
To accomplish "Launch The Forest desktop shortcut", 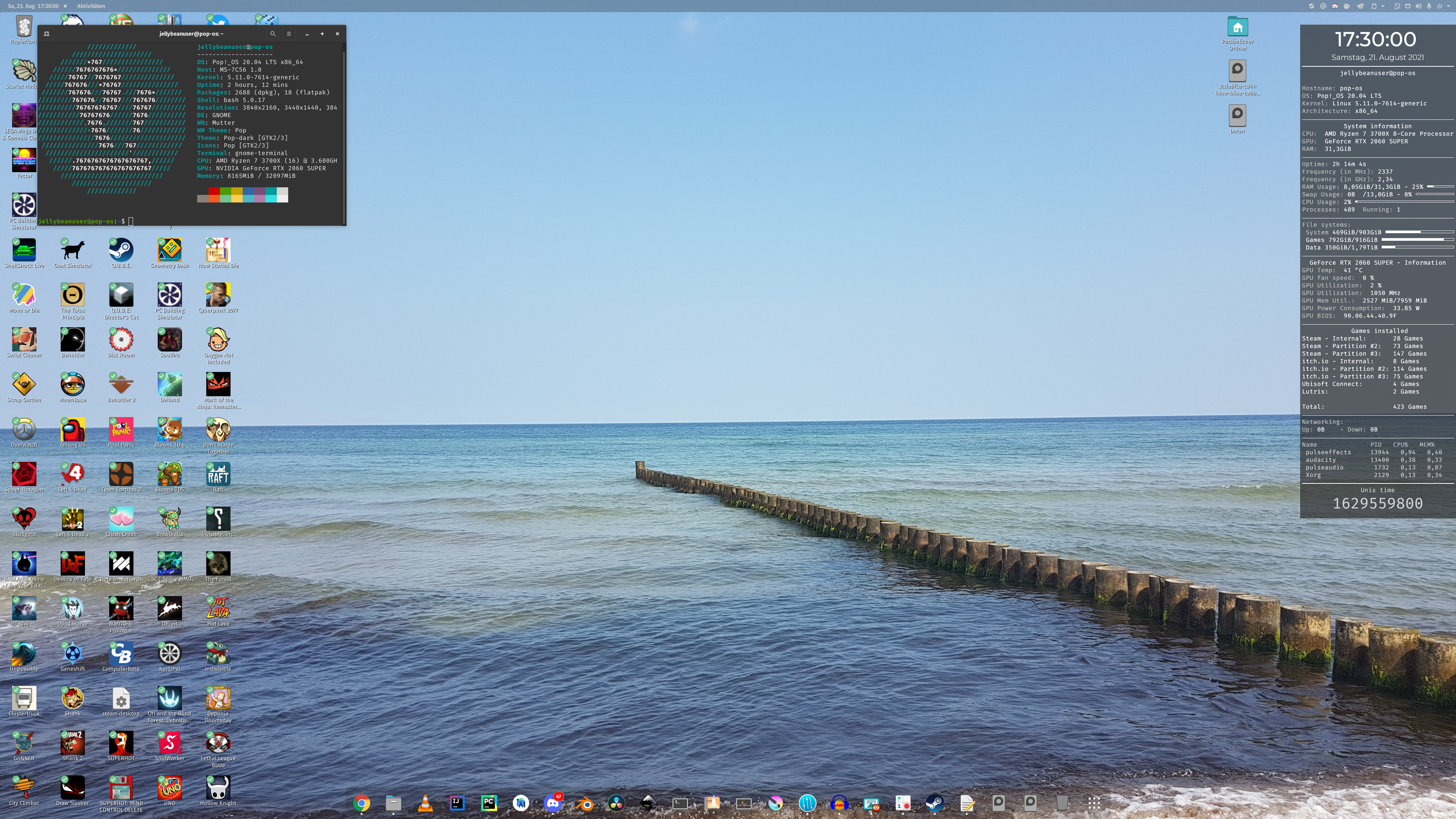I will [218, 567].
